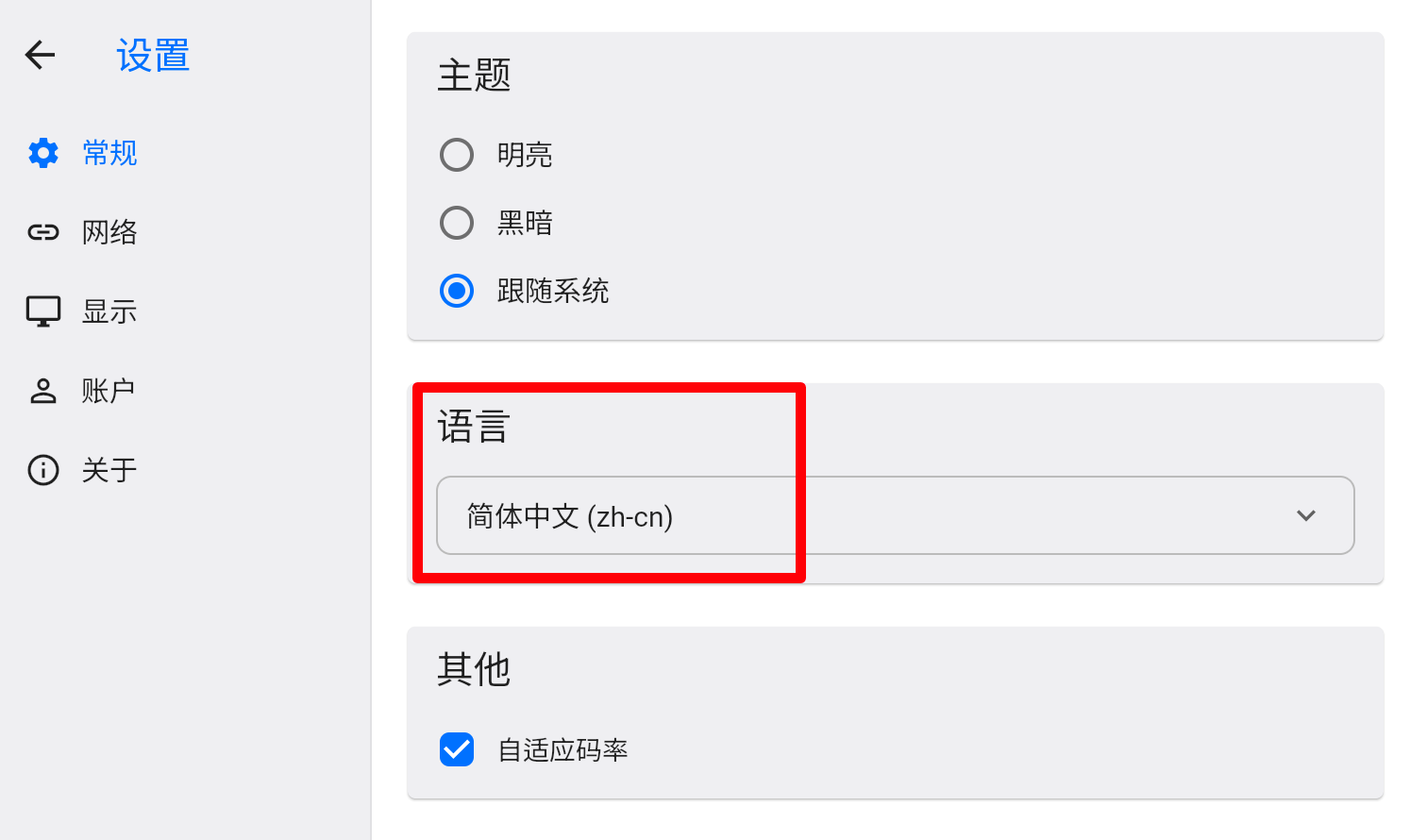The width and height of the screenshot is (1427, 840).
Task: Click the gear icon beside 常规
Action: click(43, 152)
